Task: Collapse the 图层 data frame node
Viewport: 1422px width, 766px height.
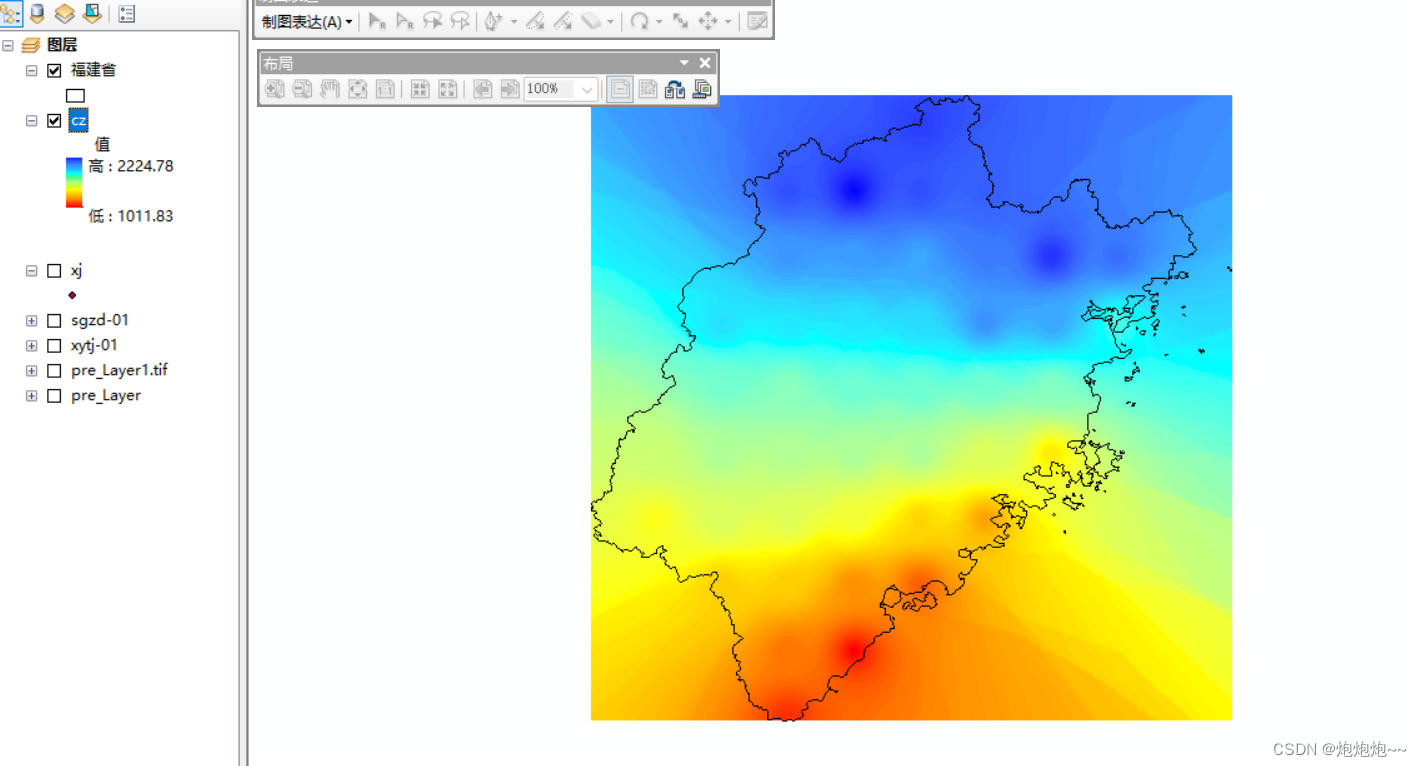Action: (x=8, y=45)
